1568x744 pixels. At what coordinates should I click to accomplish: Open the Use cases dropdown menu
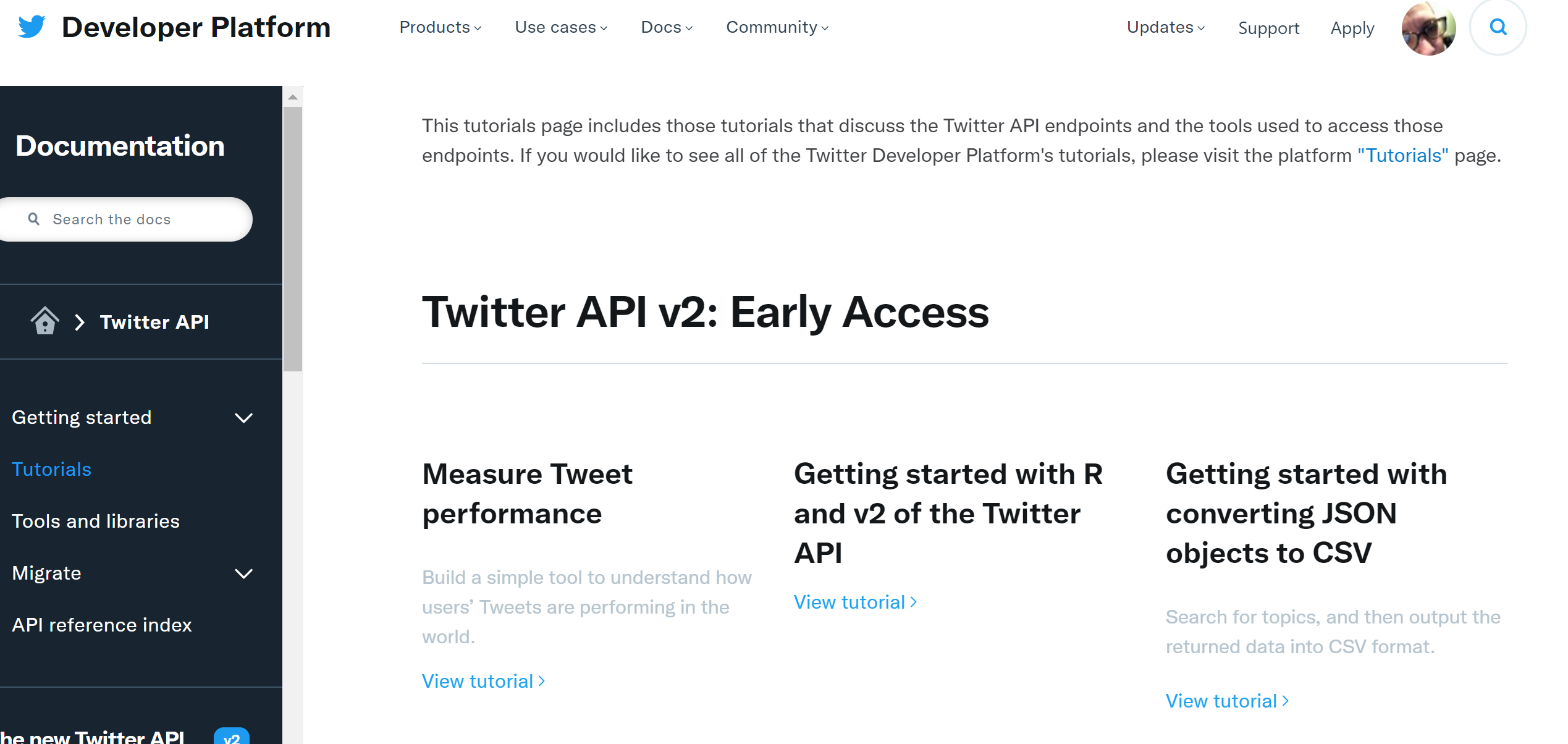coord(560,27)
